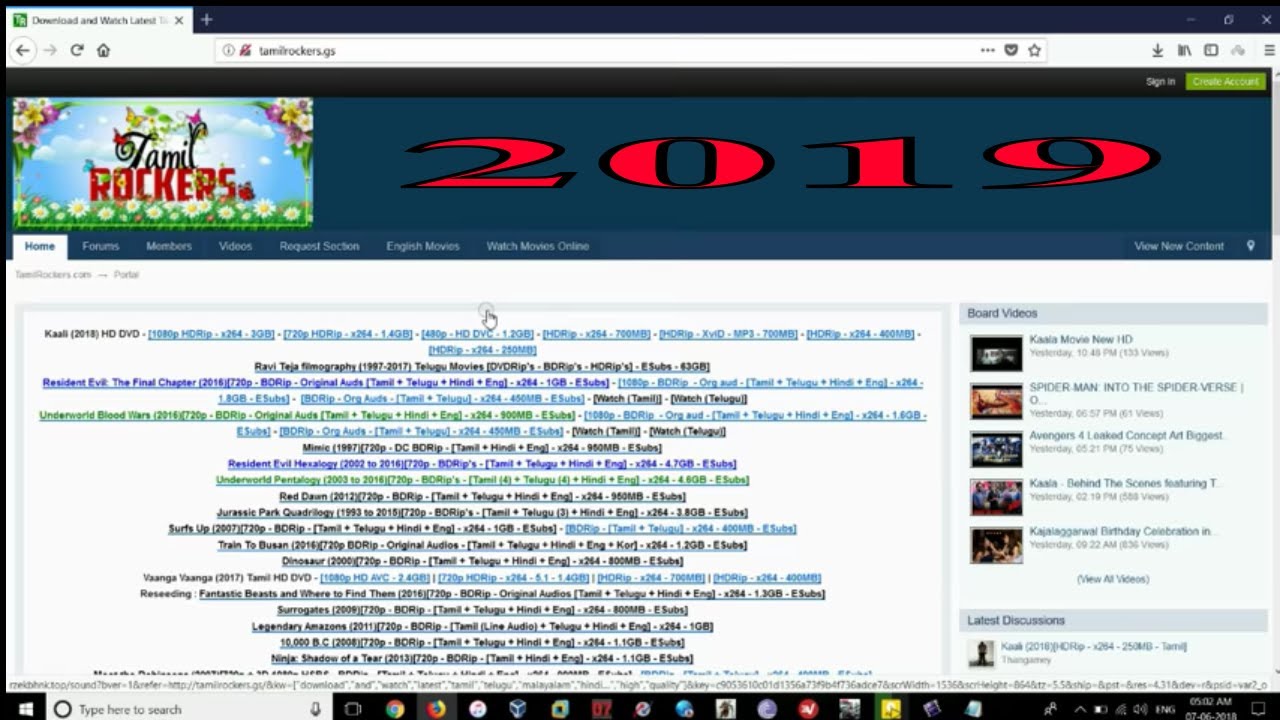Click the TamilRockers logo banner
Viewport: 1280px width, 720px height.
pos(163,164)
